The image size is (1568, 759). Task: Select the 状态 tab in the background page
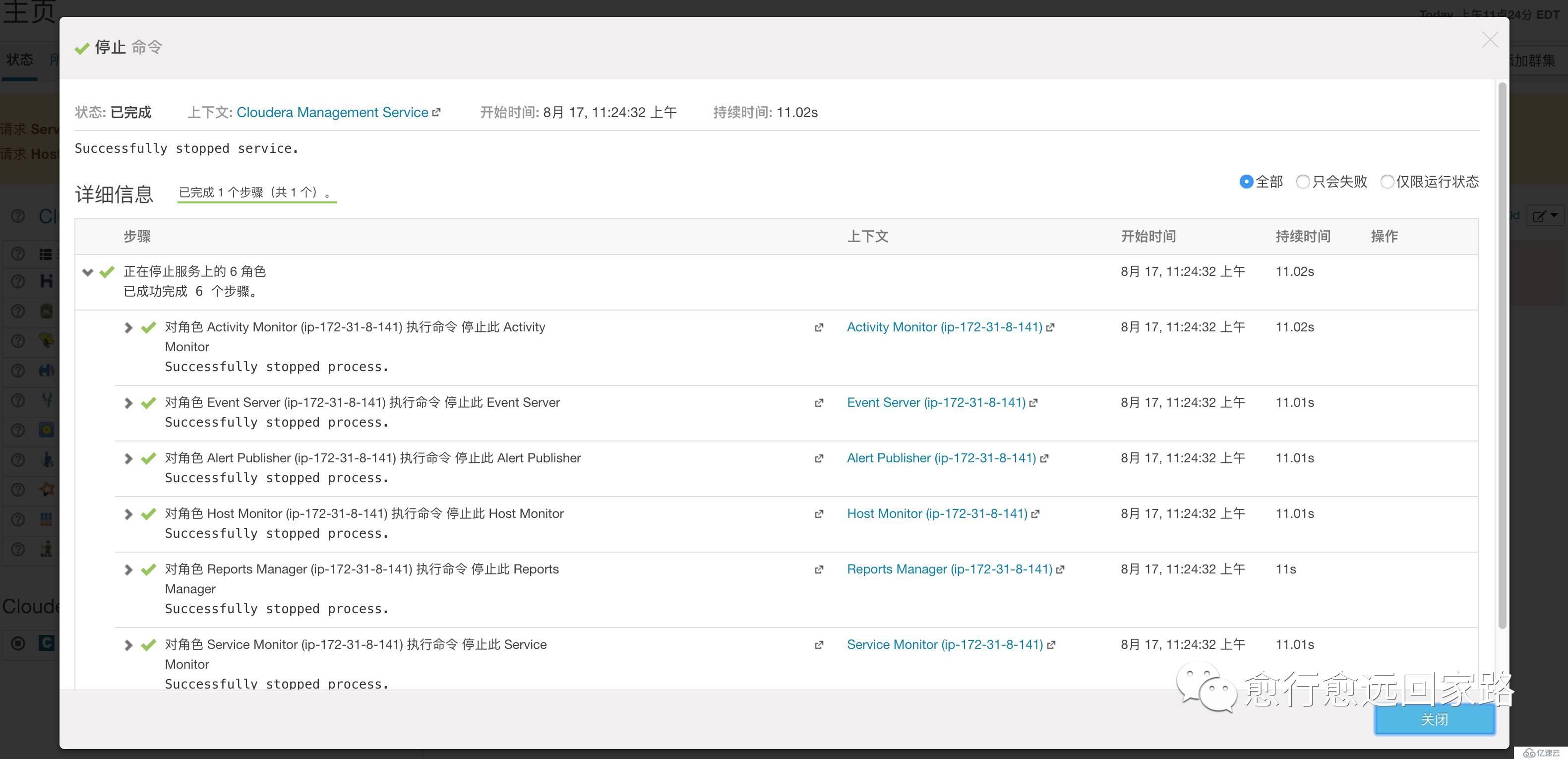(x=19, y=60)
